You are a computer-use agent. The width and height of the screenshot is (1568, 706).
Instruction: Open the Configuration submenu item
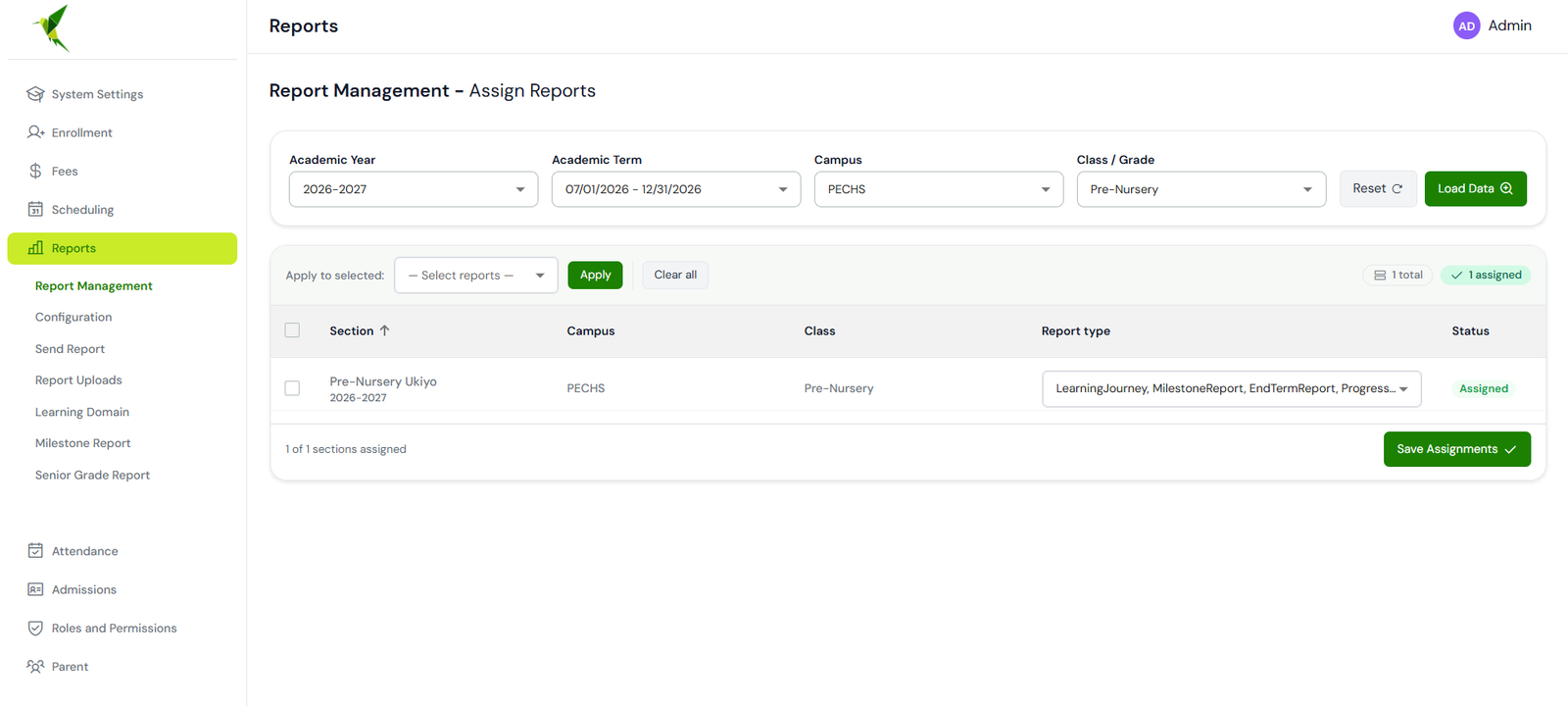pos(73,318)
